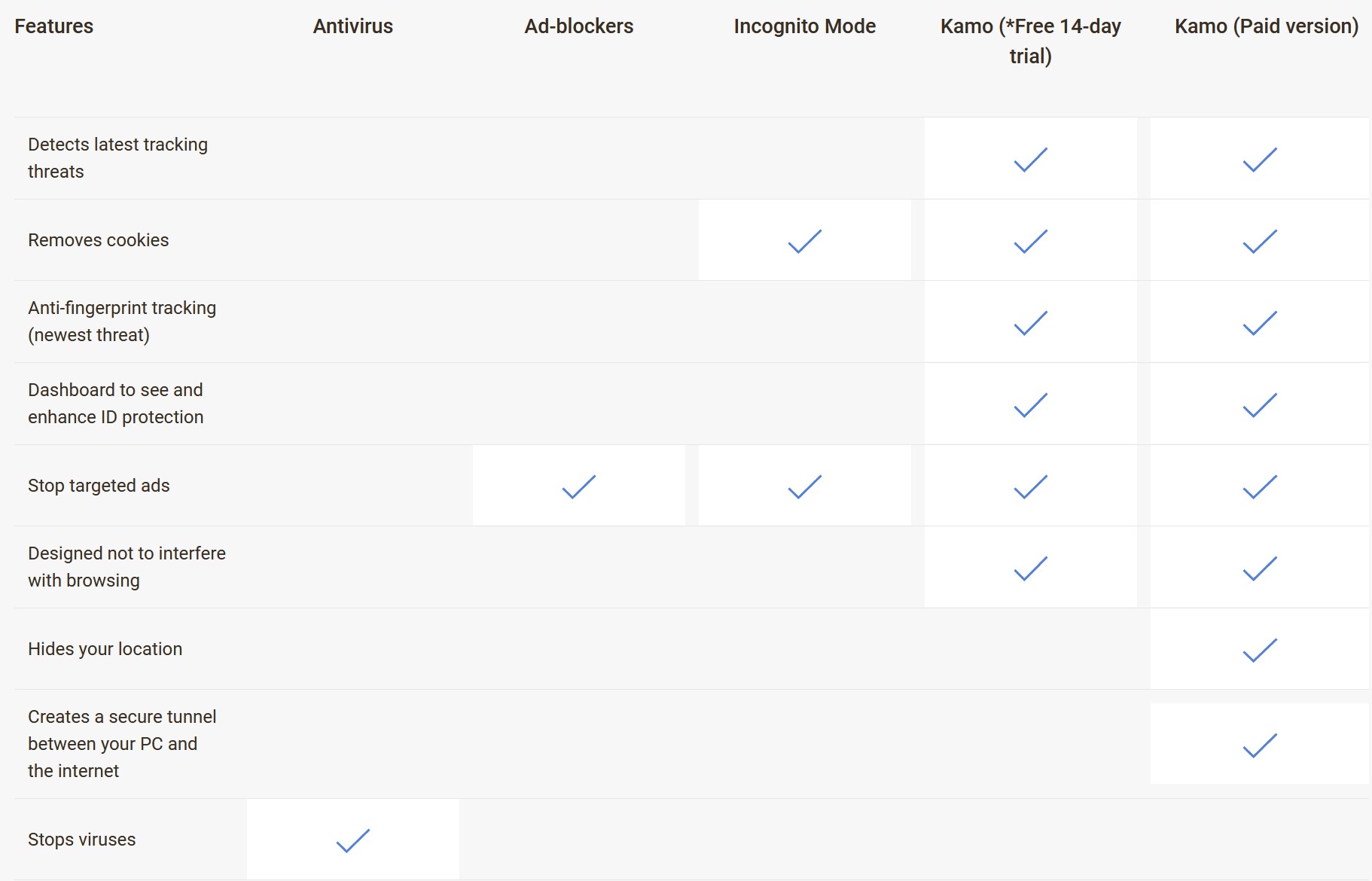Click Antivirus checkmark for Stops viruses

[x=352, y=840]
